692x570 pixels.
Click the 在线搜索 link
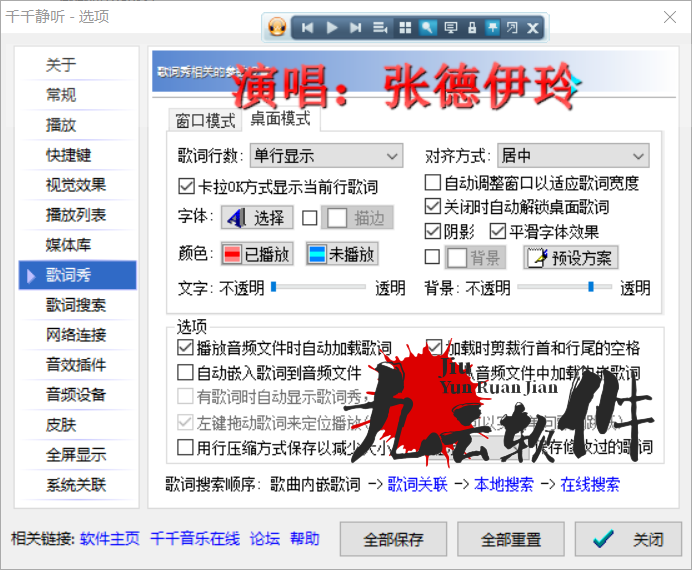coord(590,484)
